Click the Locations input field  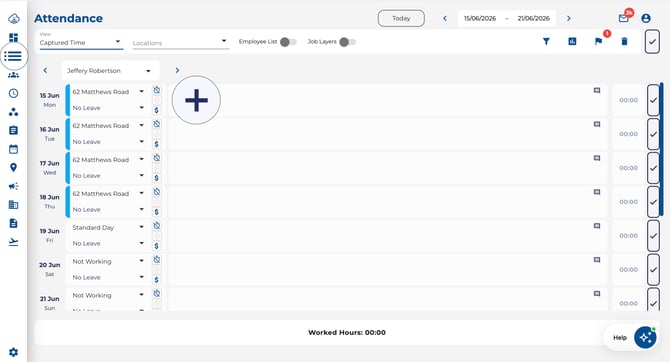coord(181,43)
